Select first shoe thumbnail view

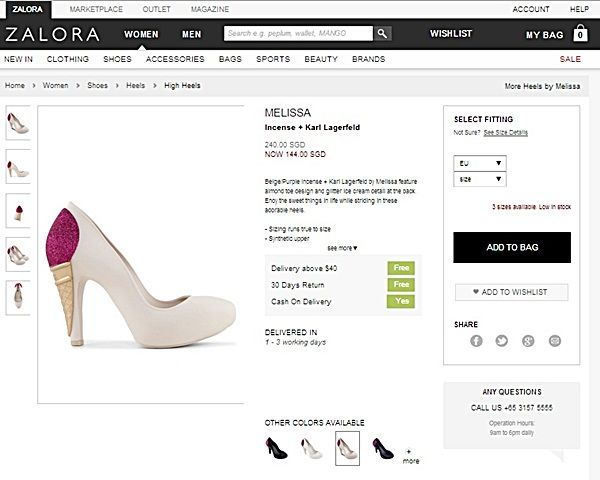coord(18,123)
